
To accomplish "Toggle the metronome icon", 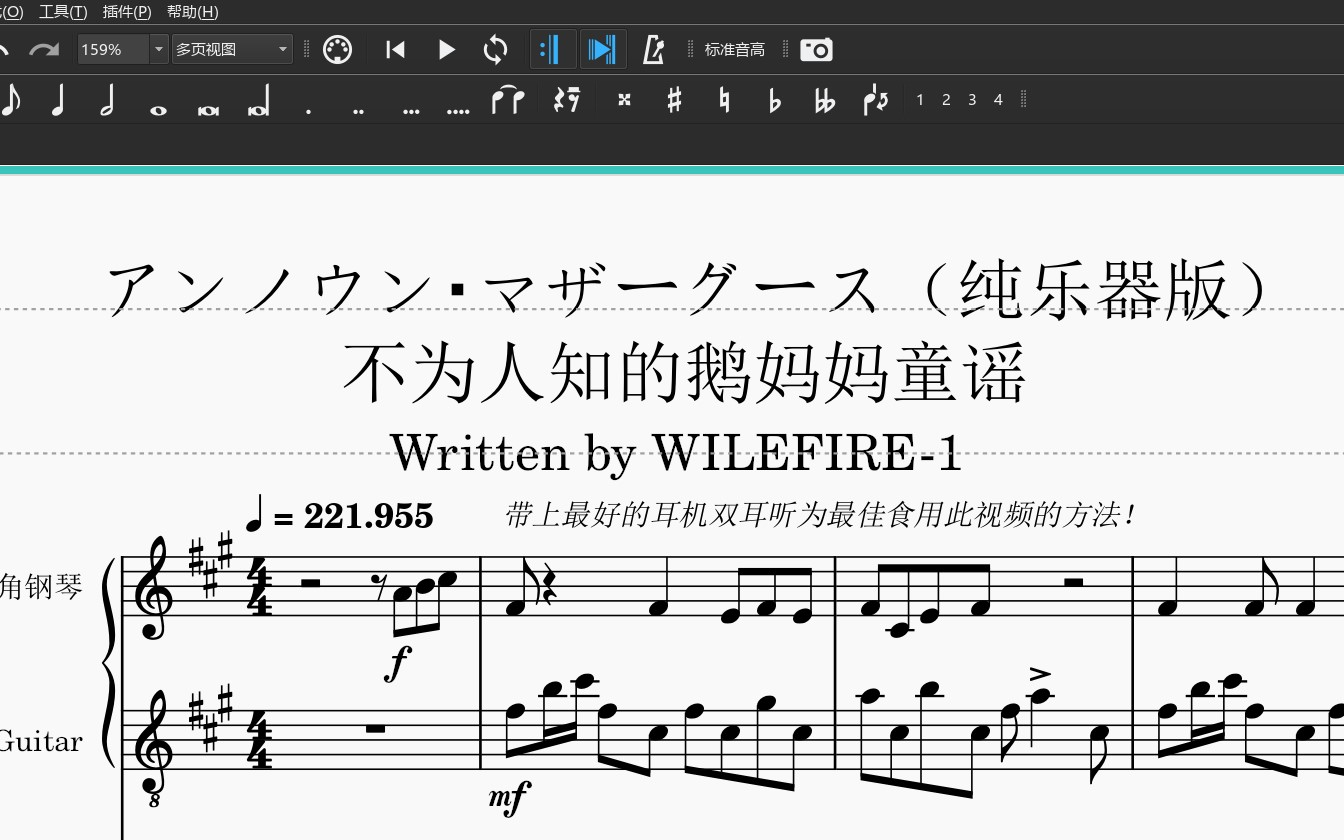I will point(653,49).
